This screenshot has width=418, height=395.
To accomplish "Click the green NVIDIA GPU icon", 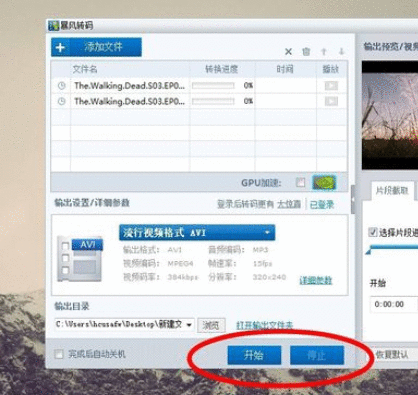I will (x=324, y=182).
